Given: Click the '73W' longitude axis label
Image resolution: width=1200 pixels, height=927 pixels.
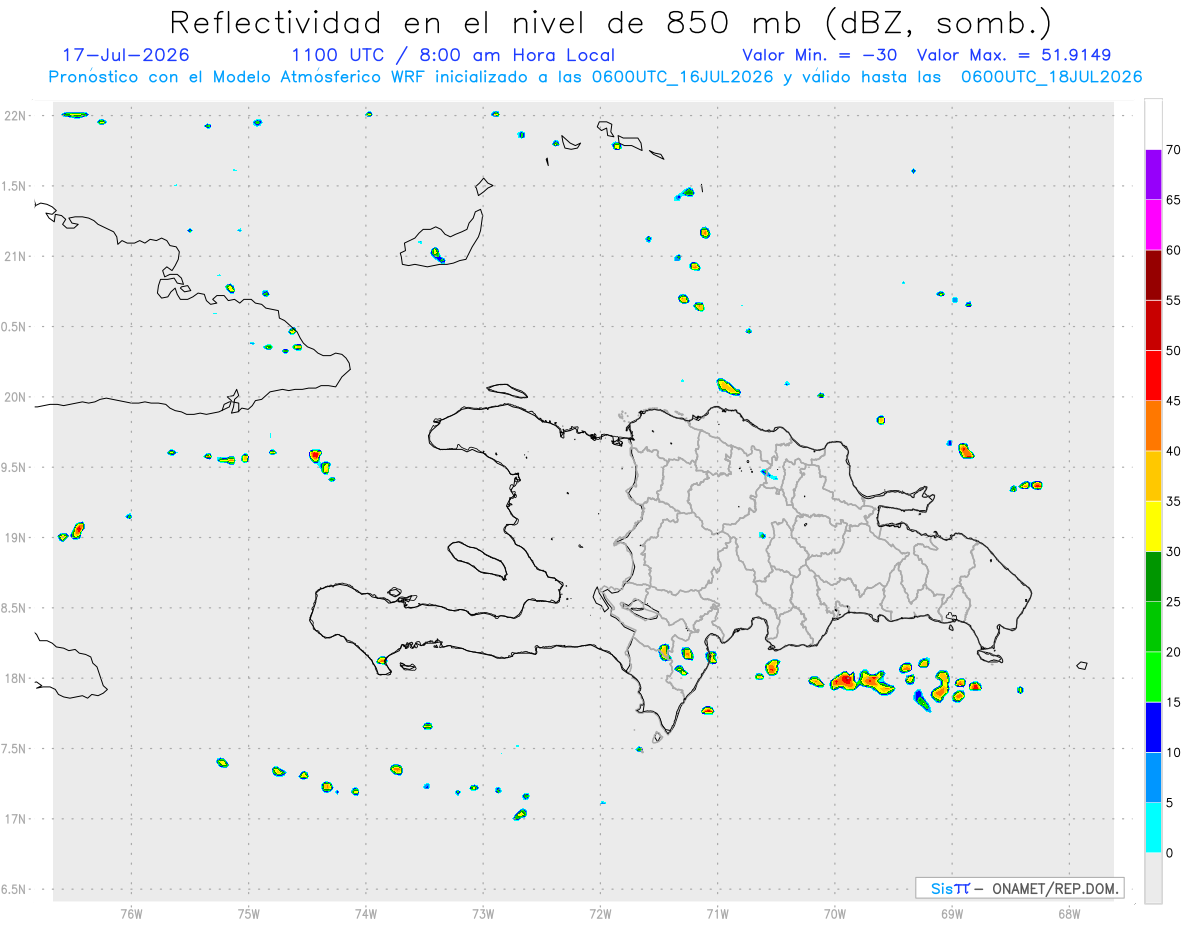Looking at the screenshot, I should (x=483, y=913).
